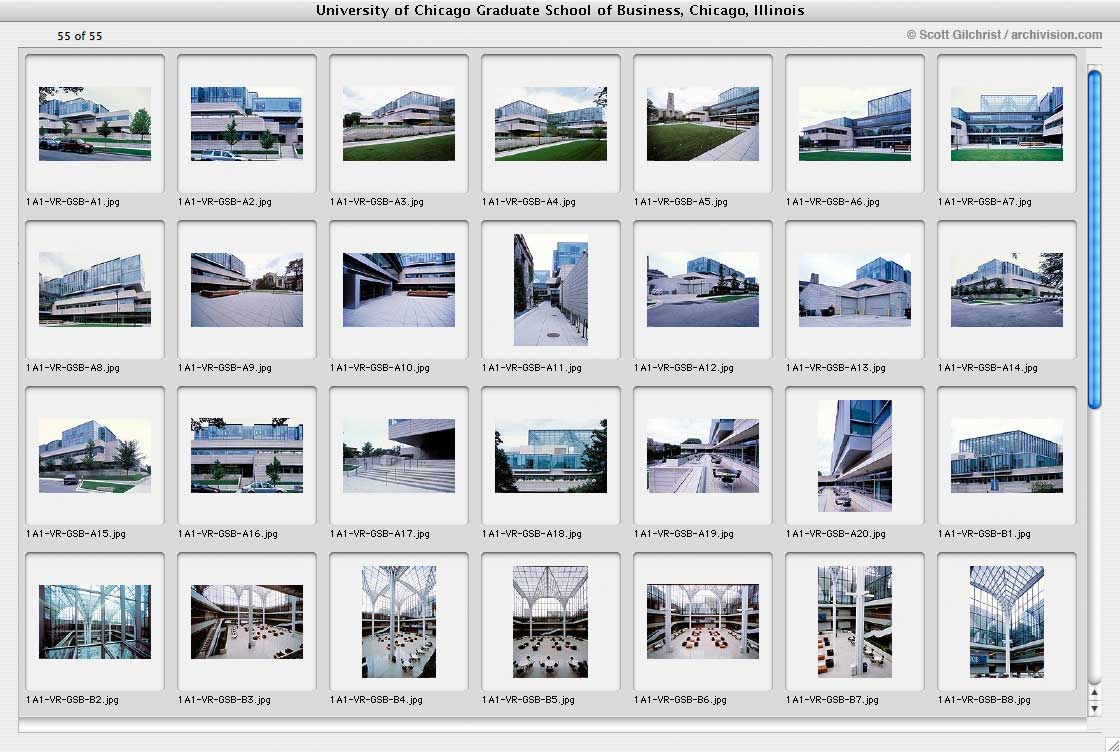The width and height of the screenshot is (1120, 752).
Task: Open thumbnail 1A1-VR-GSB-A16.jpg
Action: pos(246,456)
